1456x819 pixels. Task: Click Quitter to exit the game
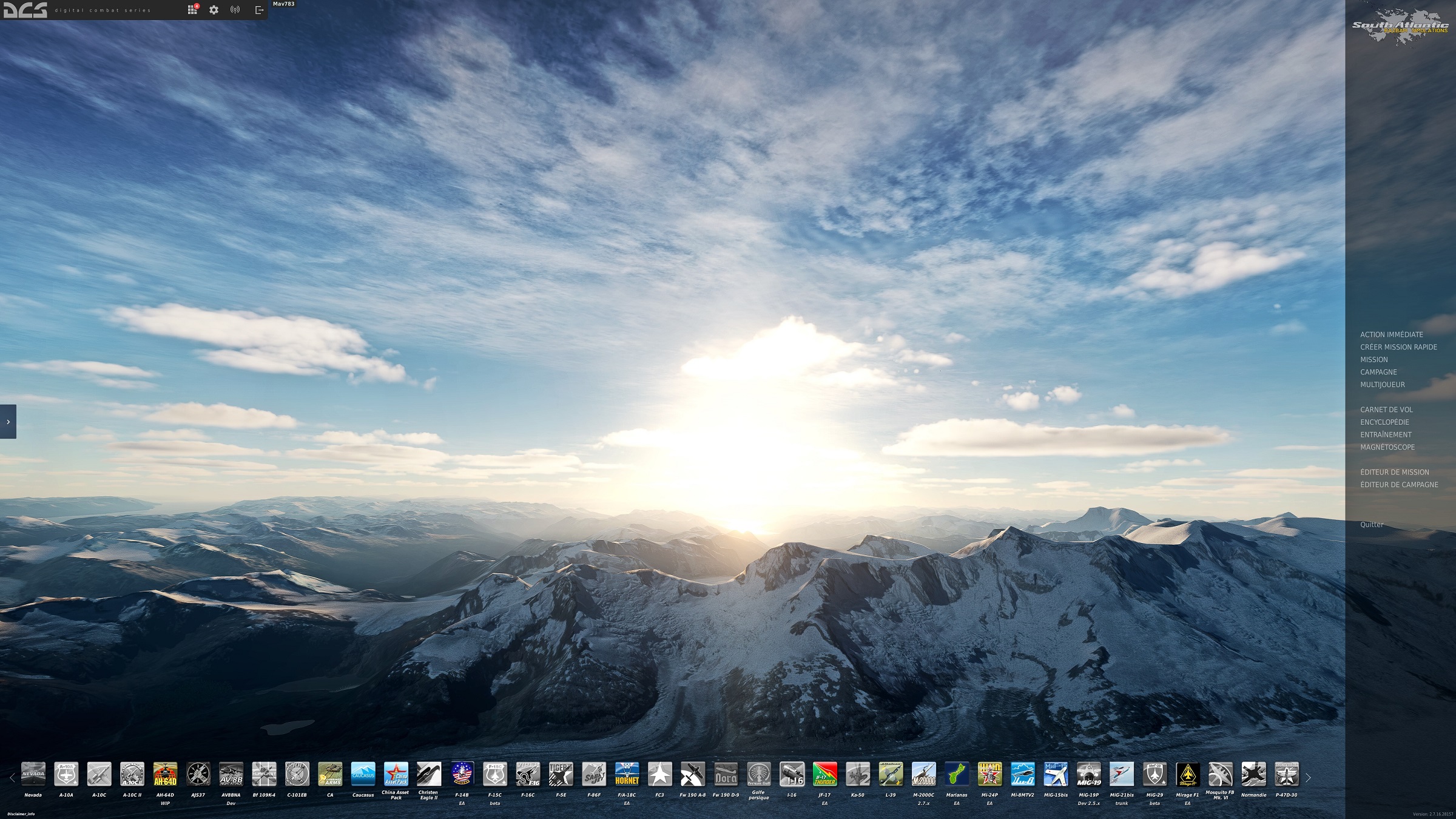(x=1372, y=525)
